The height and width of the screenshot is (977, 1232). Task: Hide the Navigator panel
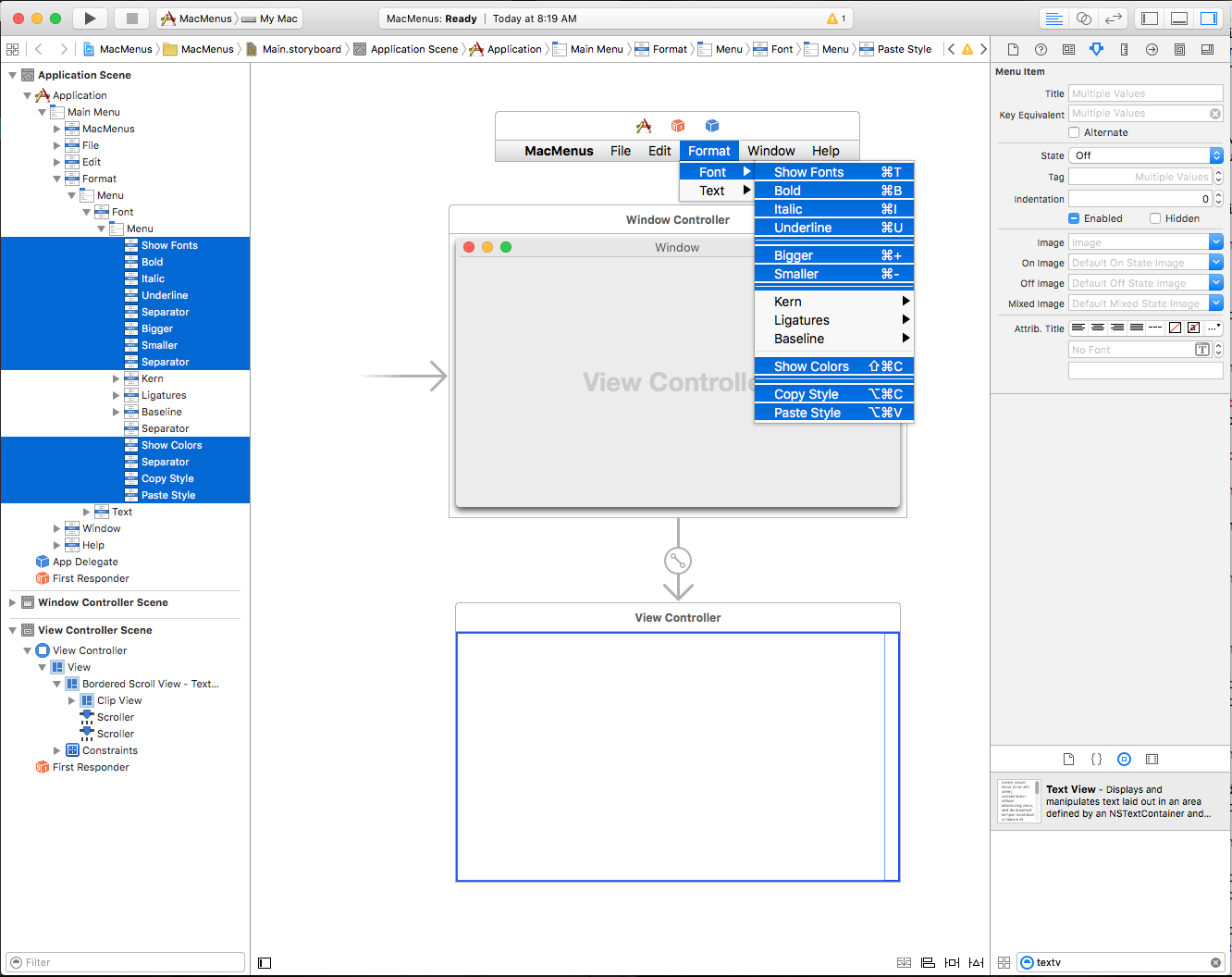tap(1150, 19)
